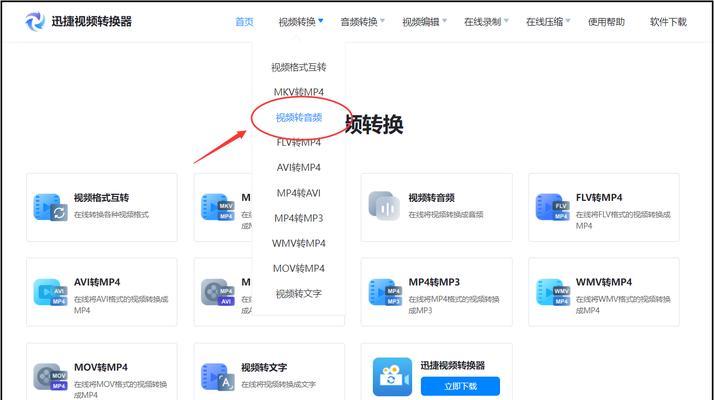
Task: Open the WMV转MP4 card title
Action: point(604,282)
